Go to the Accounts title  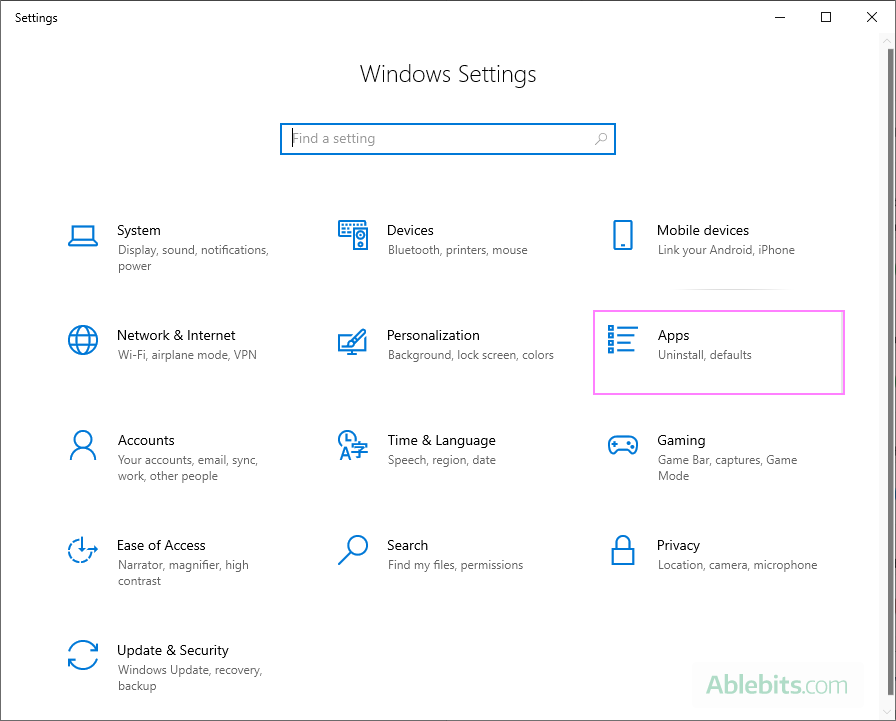(x=146, y=440)
